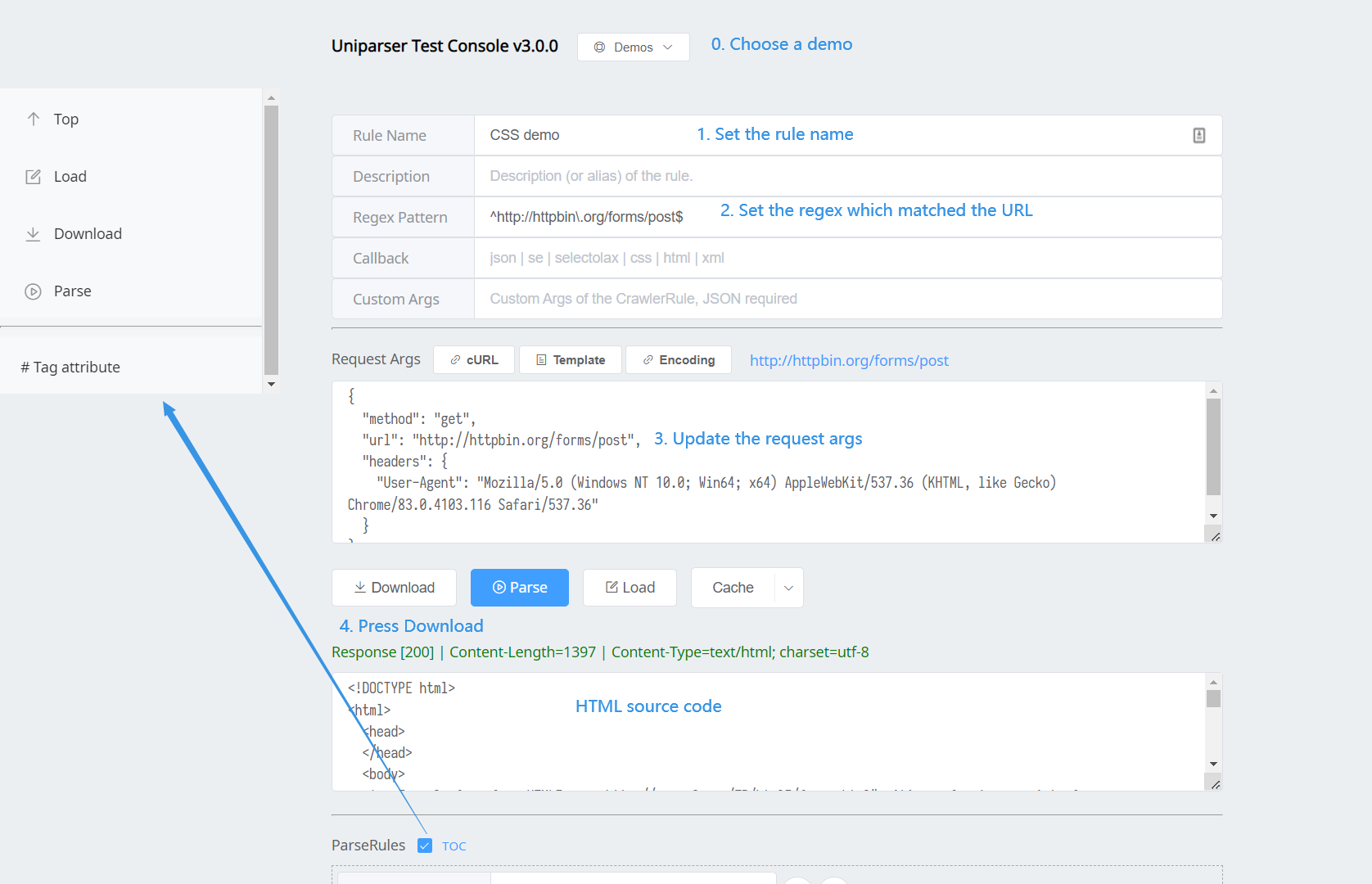Open the request Template button
The height and width of the screenshot is (884, 1372).
pos(571,360)
